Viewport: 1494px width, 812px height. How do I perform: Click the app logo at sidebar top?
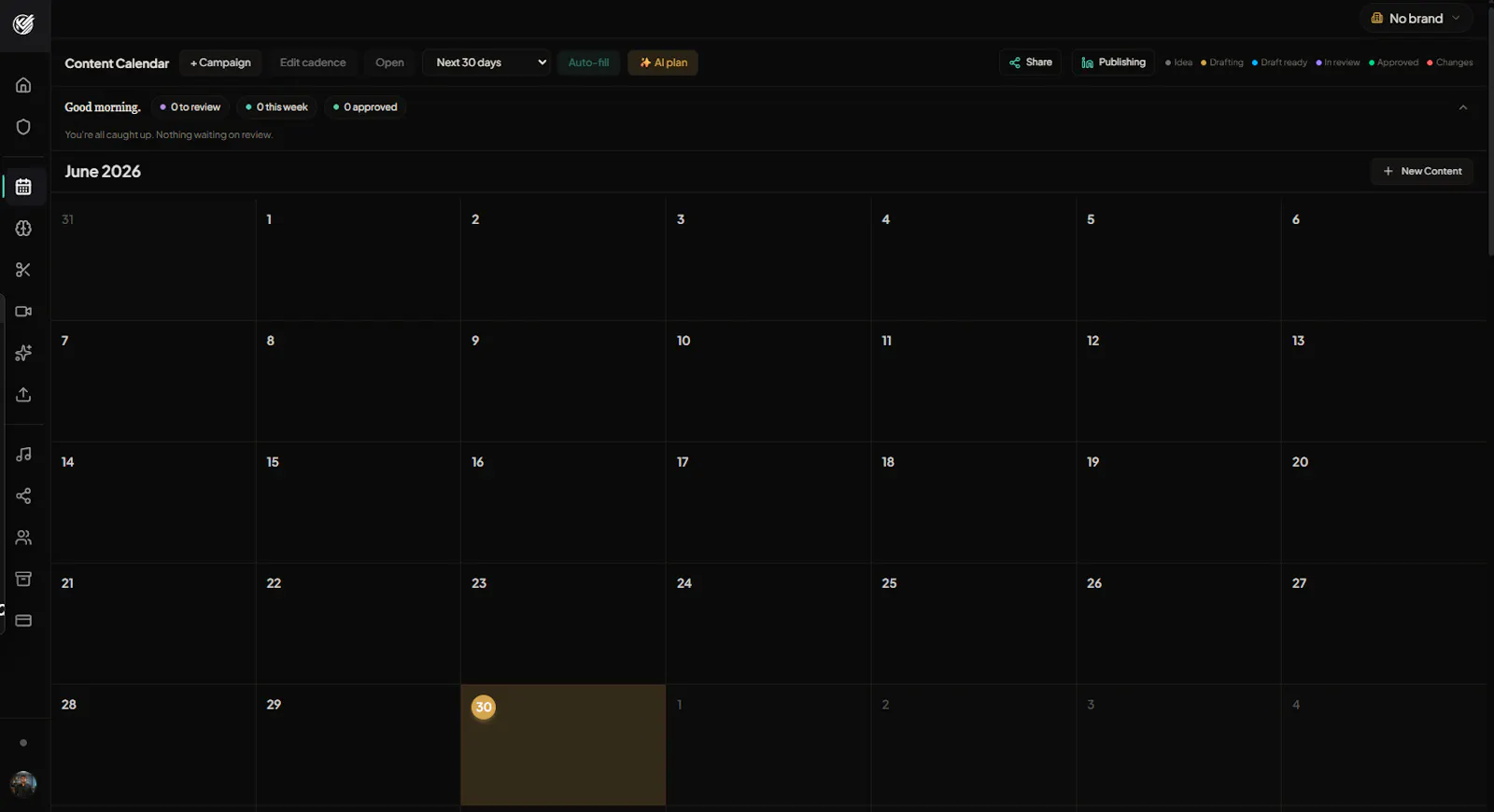tap(23, 23)
